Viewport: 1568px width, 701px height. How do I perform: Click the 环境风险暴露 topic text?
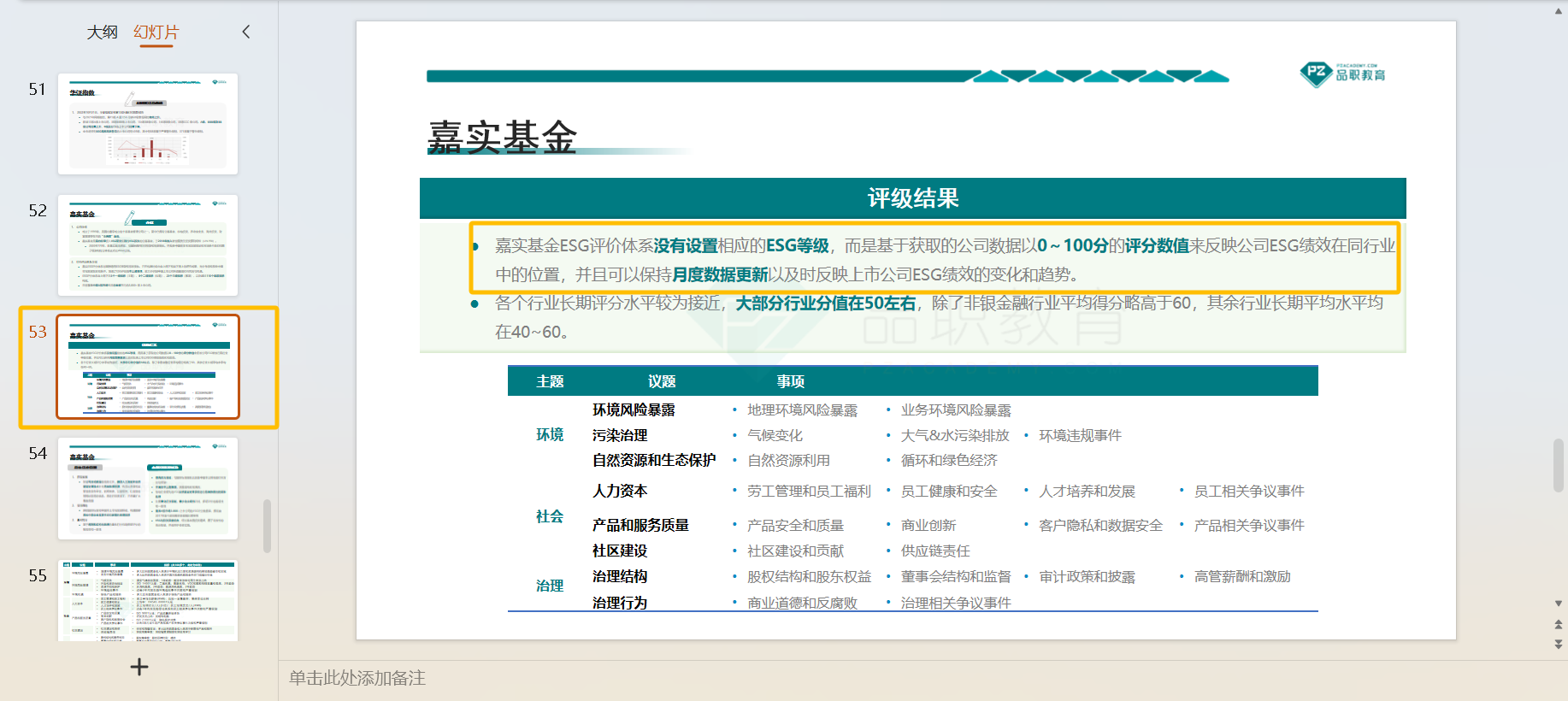pos(634,410)
